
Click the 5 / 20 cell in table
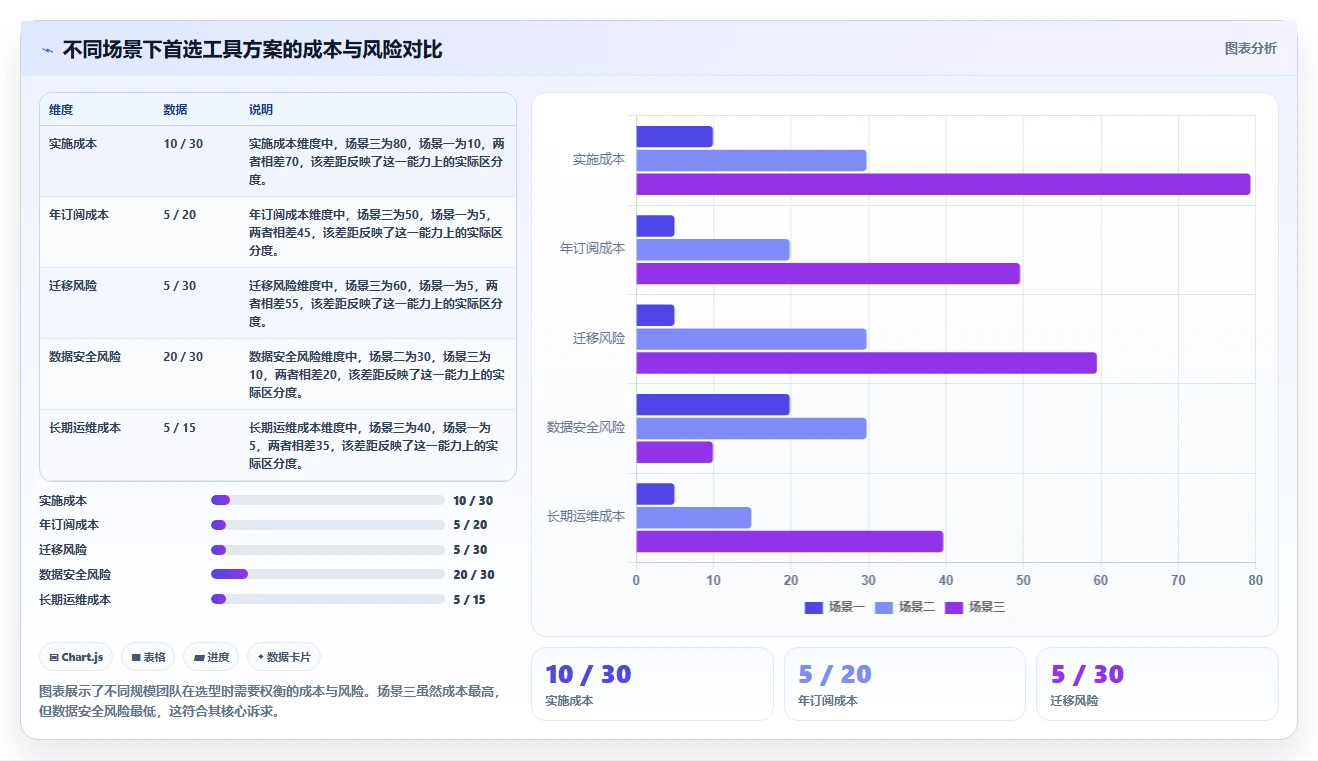pyautogui.click(x=180, y=215)
